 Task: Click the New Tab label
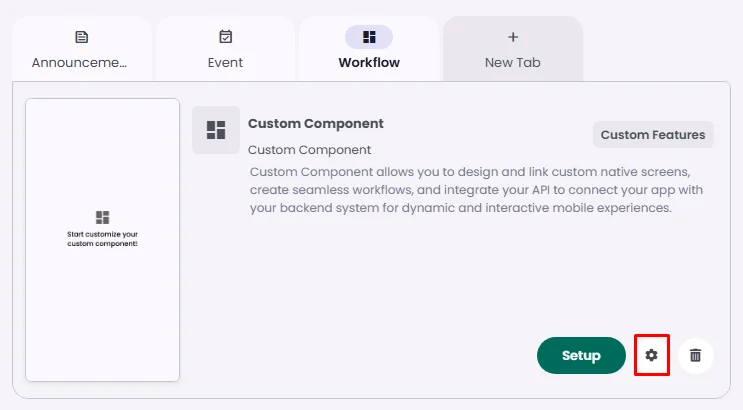pyautogui.click(x=513, y=62)
